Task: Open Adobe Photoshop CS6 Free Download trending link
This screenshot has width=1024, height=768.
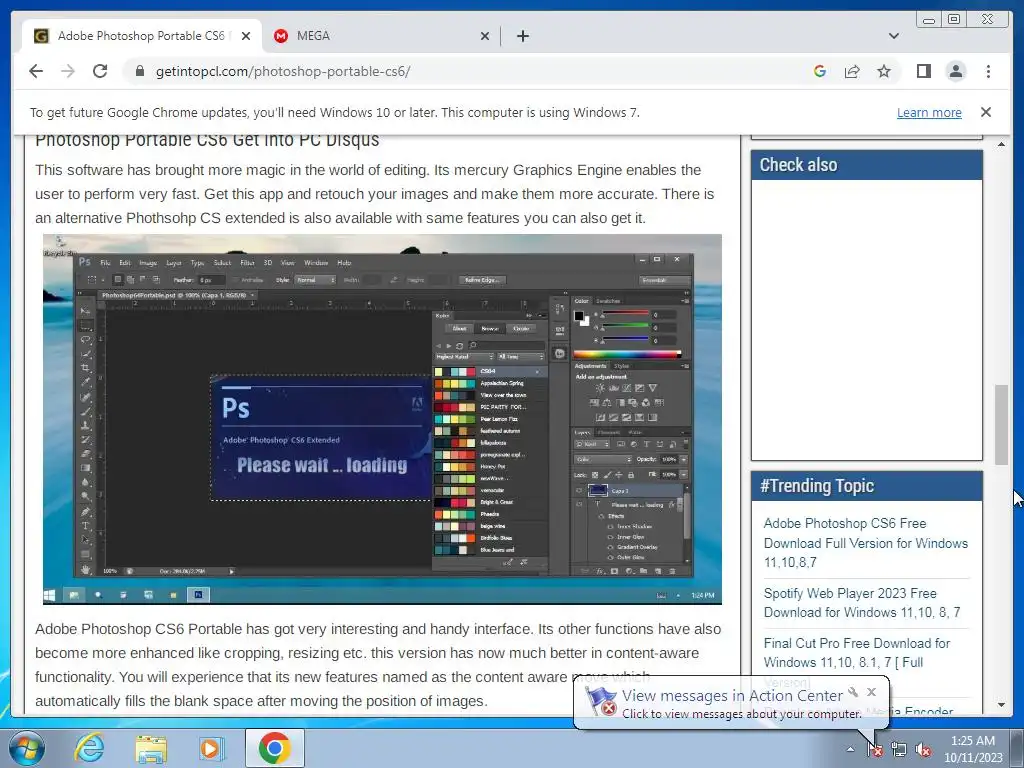Action: pyautogui.click(x=865, y=543)
